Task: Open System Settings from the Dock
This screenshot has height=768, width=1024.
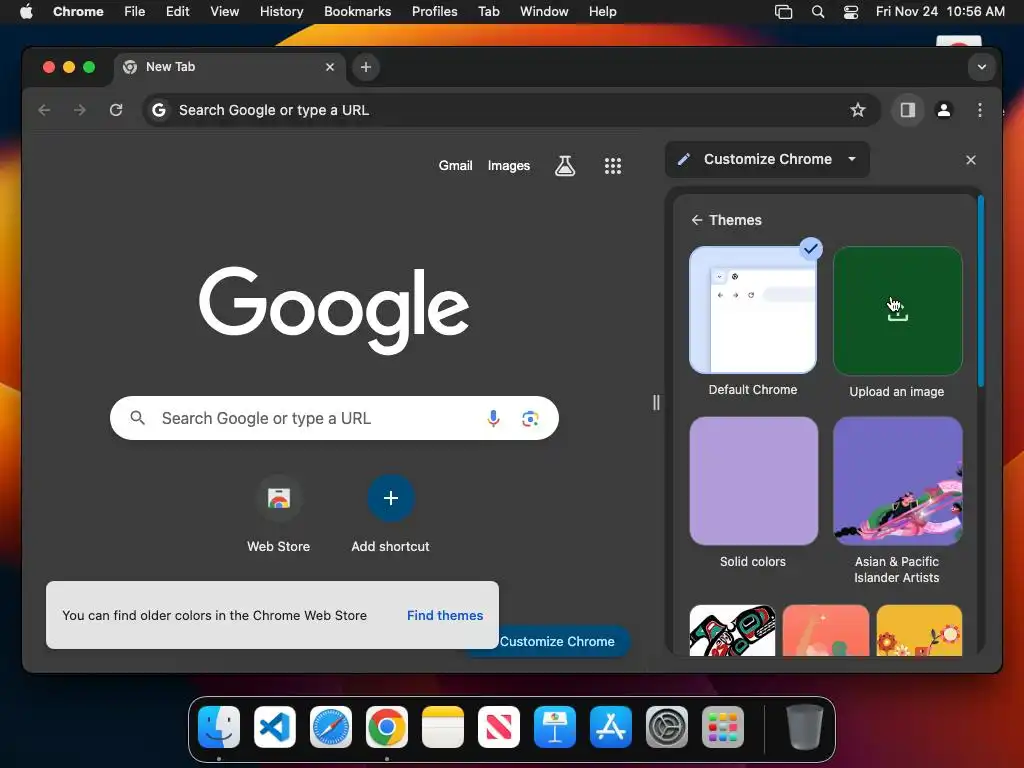Action: coord(667,727)
